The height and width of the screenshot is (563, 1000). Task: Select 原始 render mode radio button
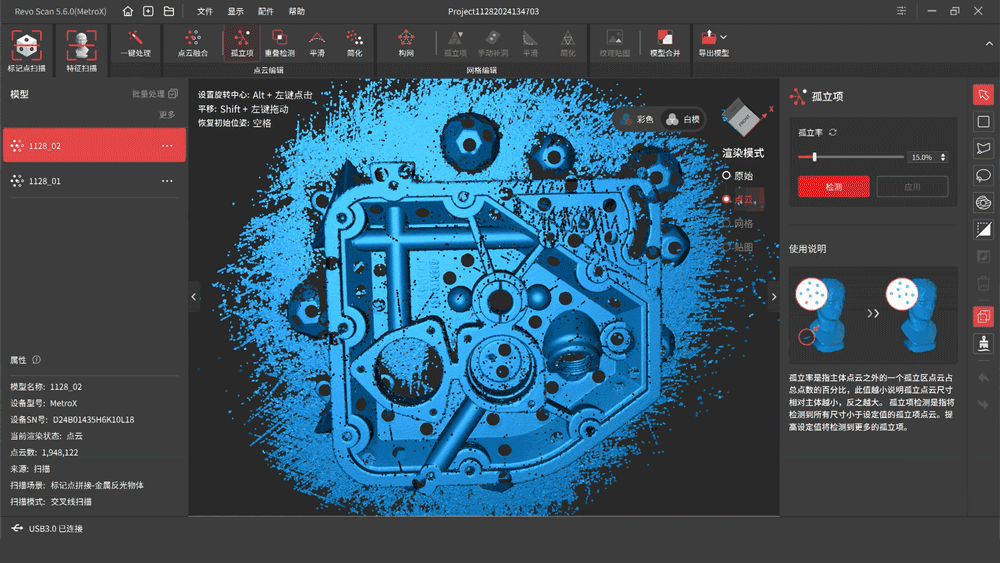click(x=727, y=175)
